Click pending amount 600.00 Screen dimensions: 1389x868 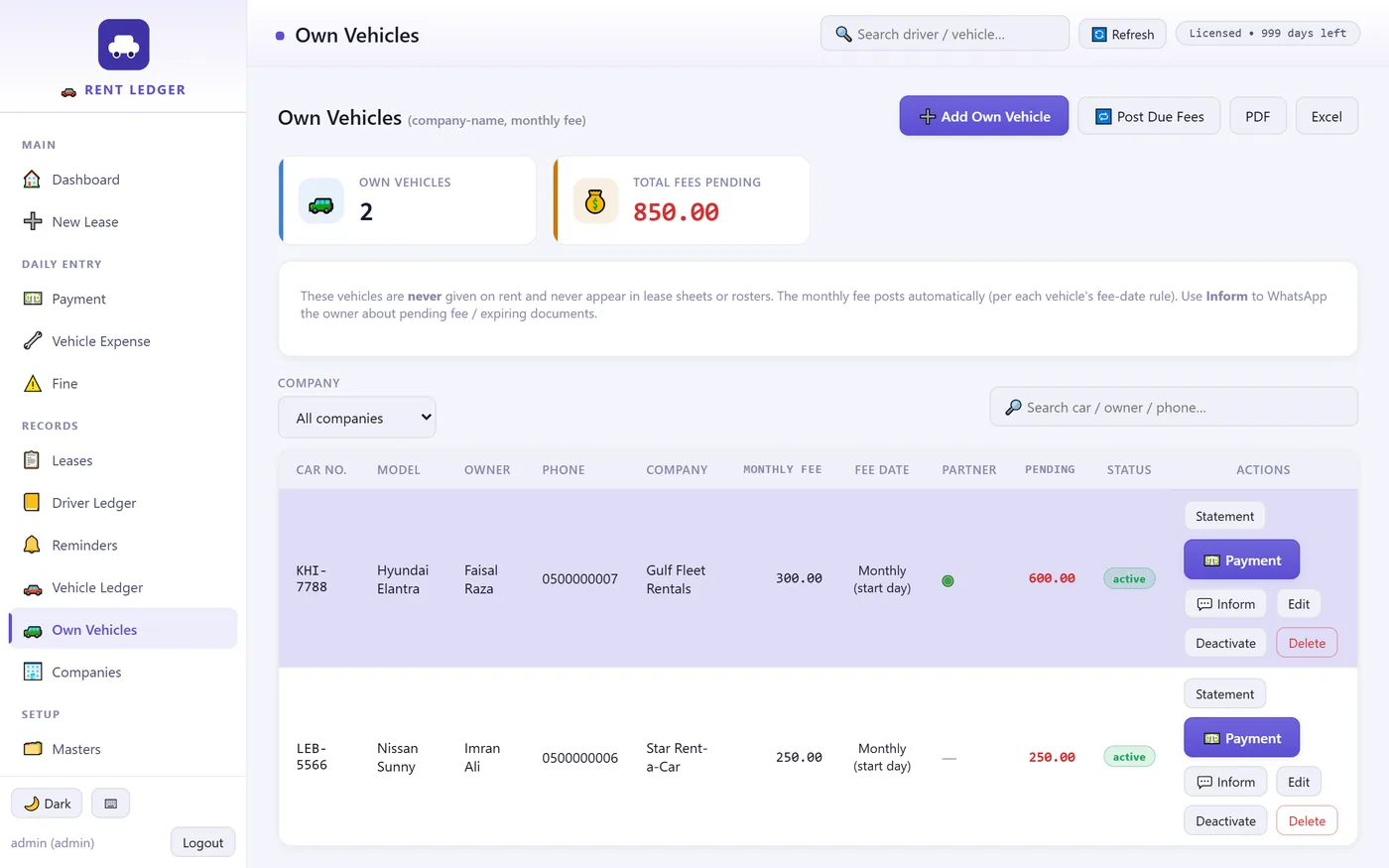pyautogui.click(x=1052, y=578)
